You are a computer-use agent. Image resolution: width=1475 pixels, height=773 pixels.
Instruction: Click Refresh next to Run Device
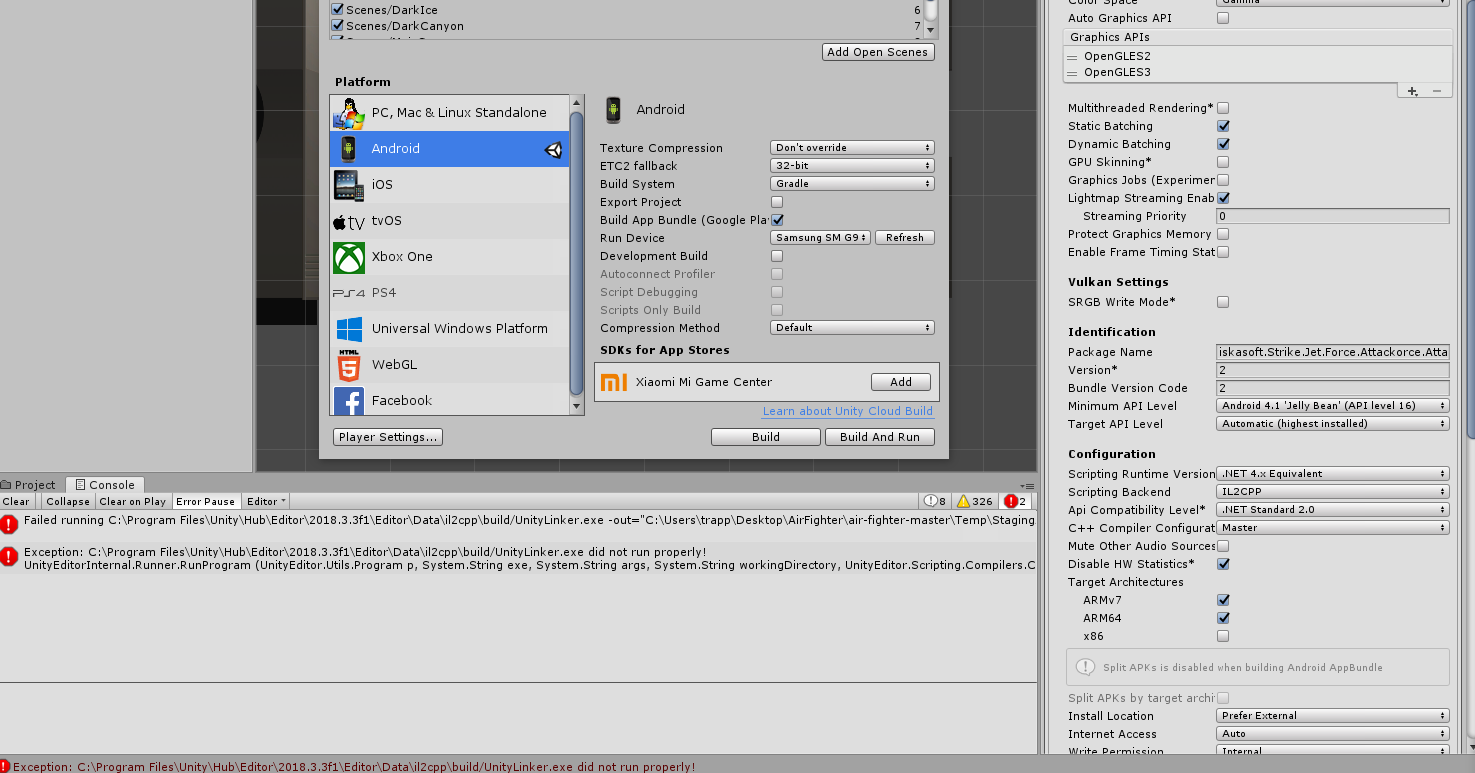click(905, 238)
